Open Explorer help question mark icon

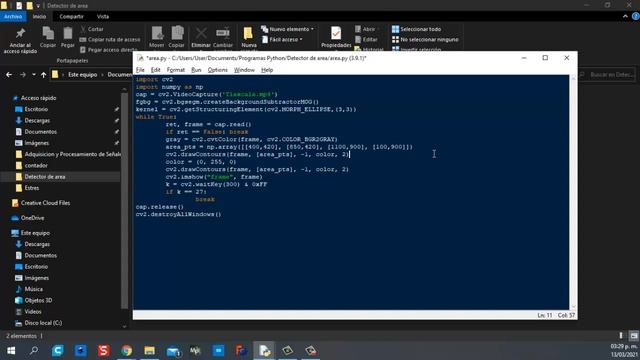coord(636,16)
